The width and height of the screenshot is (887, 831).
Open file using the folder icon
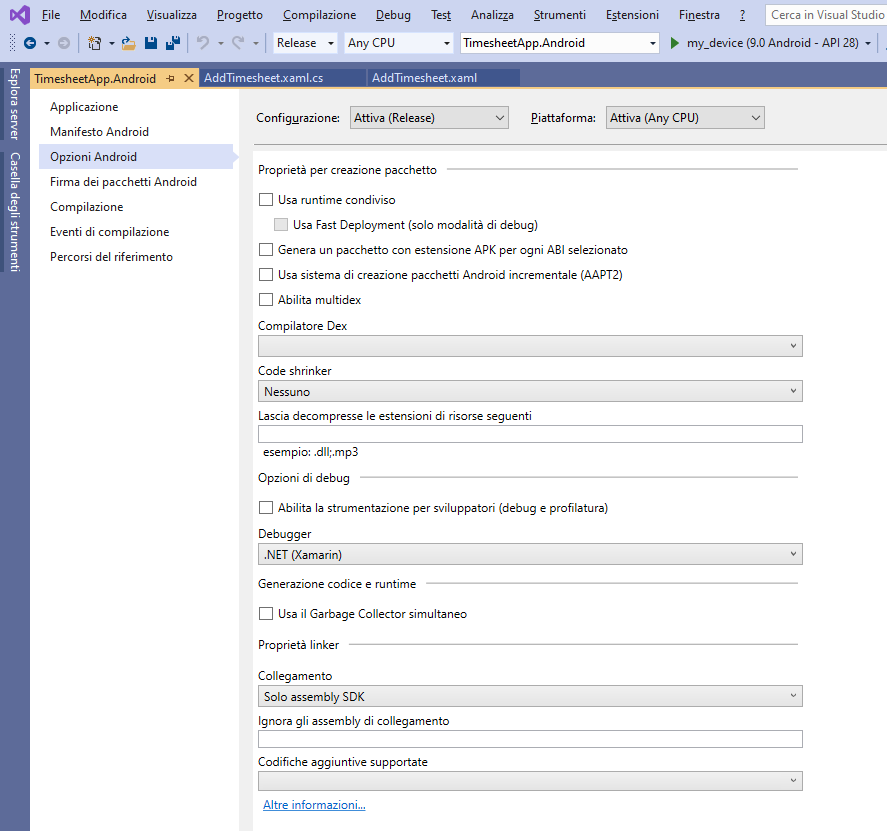(x=128, y=43)
